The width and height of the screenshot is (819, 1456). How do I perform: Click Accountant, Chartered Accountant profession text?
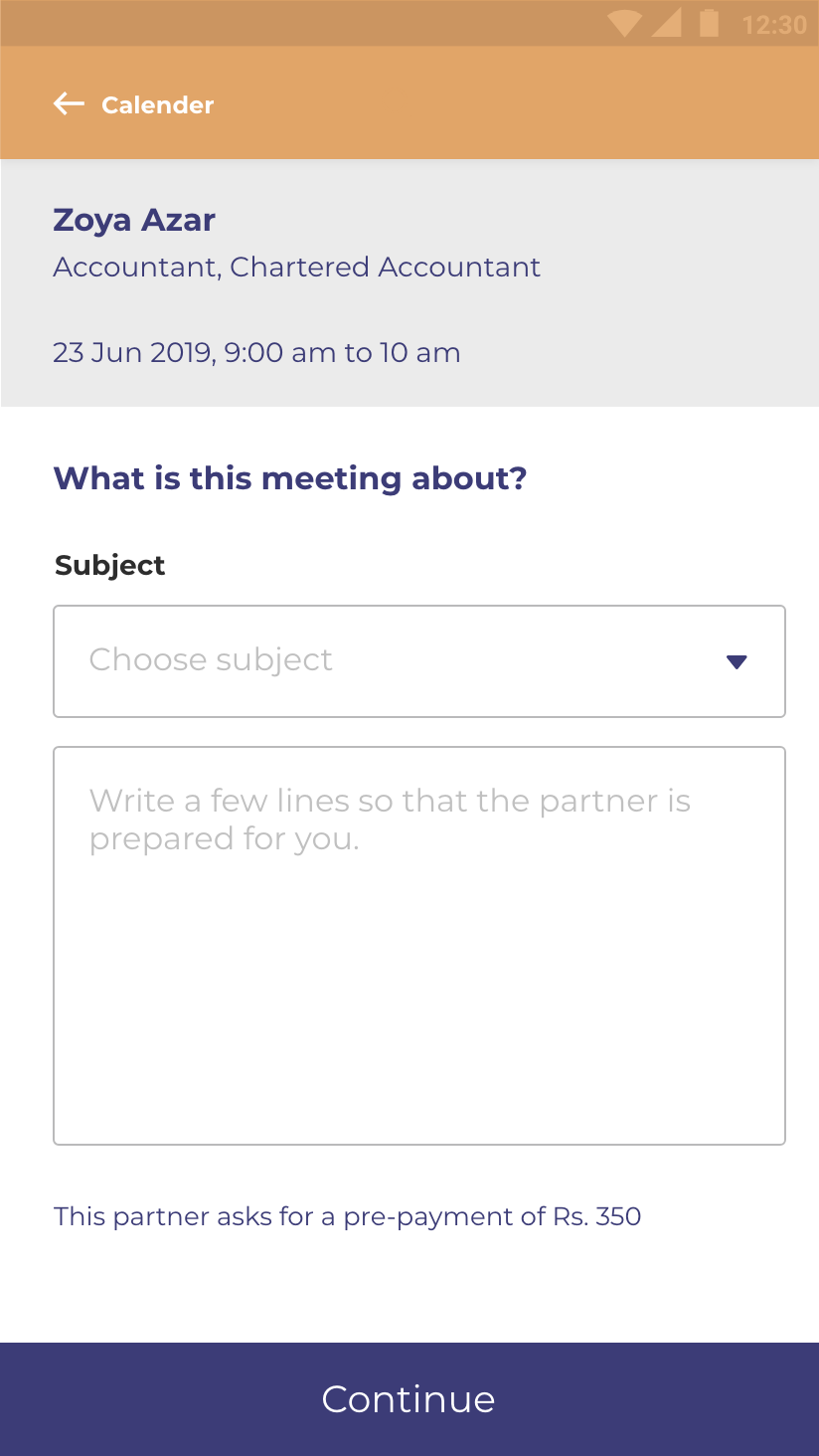pyautogui.click(x=296, y=268)
